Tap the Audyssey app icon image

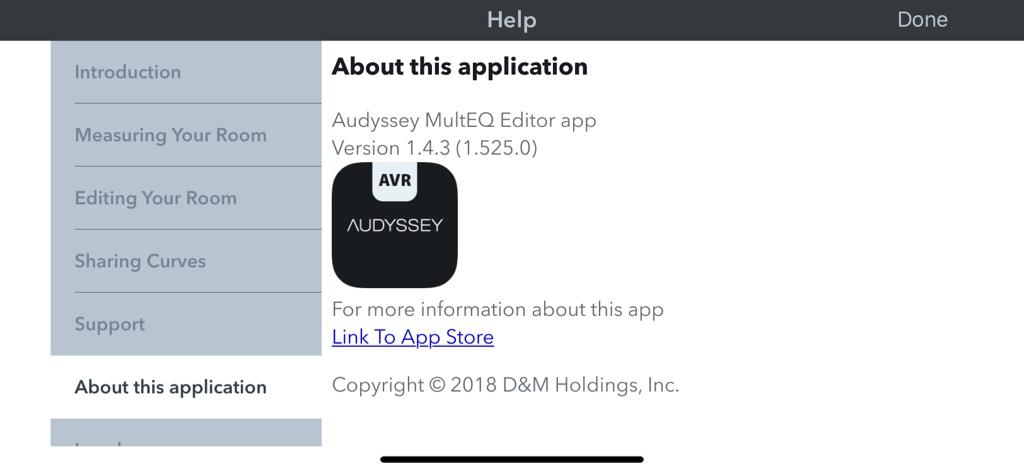(x=394, y=225)
